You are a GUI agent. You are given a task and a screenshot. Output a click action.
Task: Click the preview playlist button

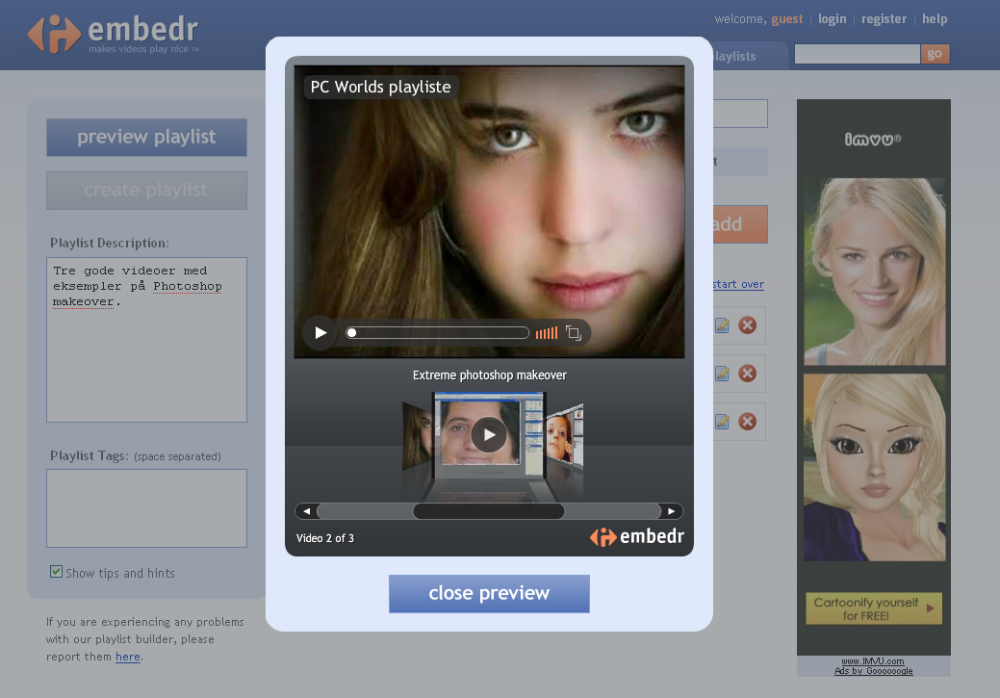point(146,137)
